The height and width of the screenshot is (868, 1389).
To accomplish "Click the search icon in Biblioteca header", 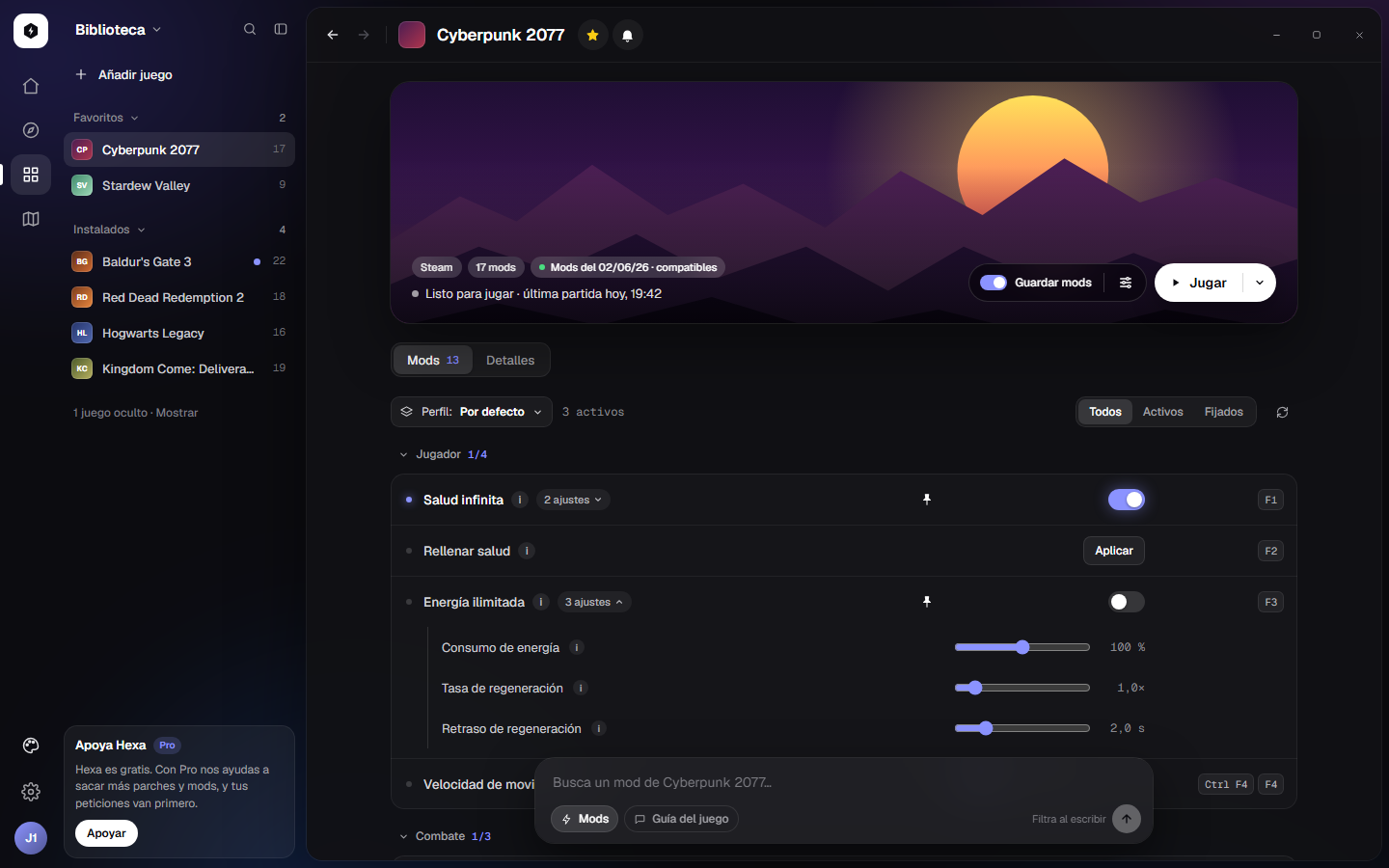I will pyautogui.click(x=250, y=29).
